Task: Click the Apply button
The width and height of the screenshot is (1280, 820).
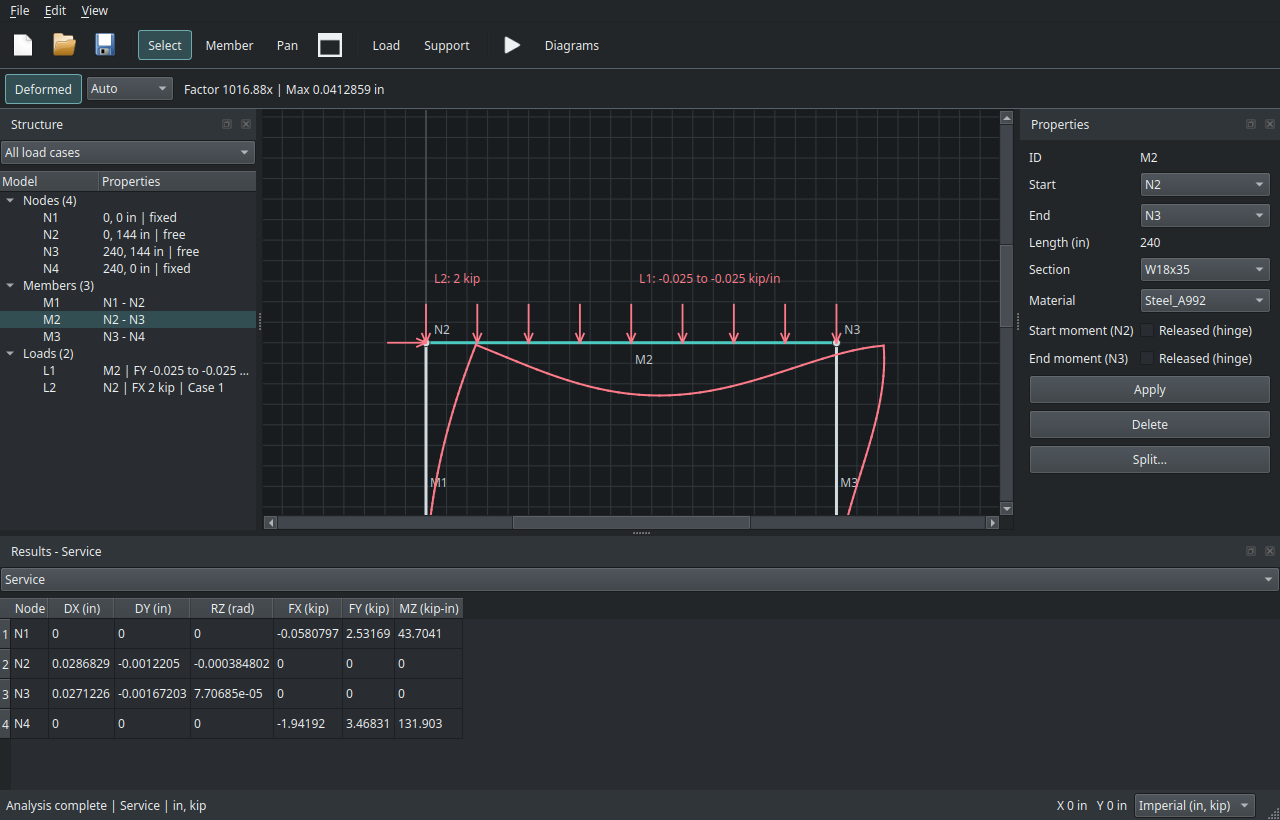Action: point(1150,390)
